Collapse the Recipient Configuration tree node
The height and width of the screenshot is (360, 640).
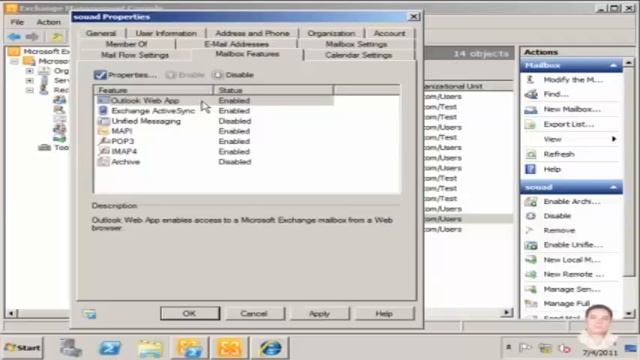coord(29,90)
